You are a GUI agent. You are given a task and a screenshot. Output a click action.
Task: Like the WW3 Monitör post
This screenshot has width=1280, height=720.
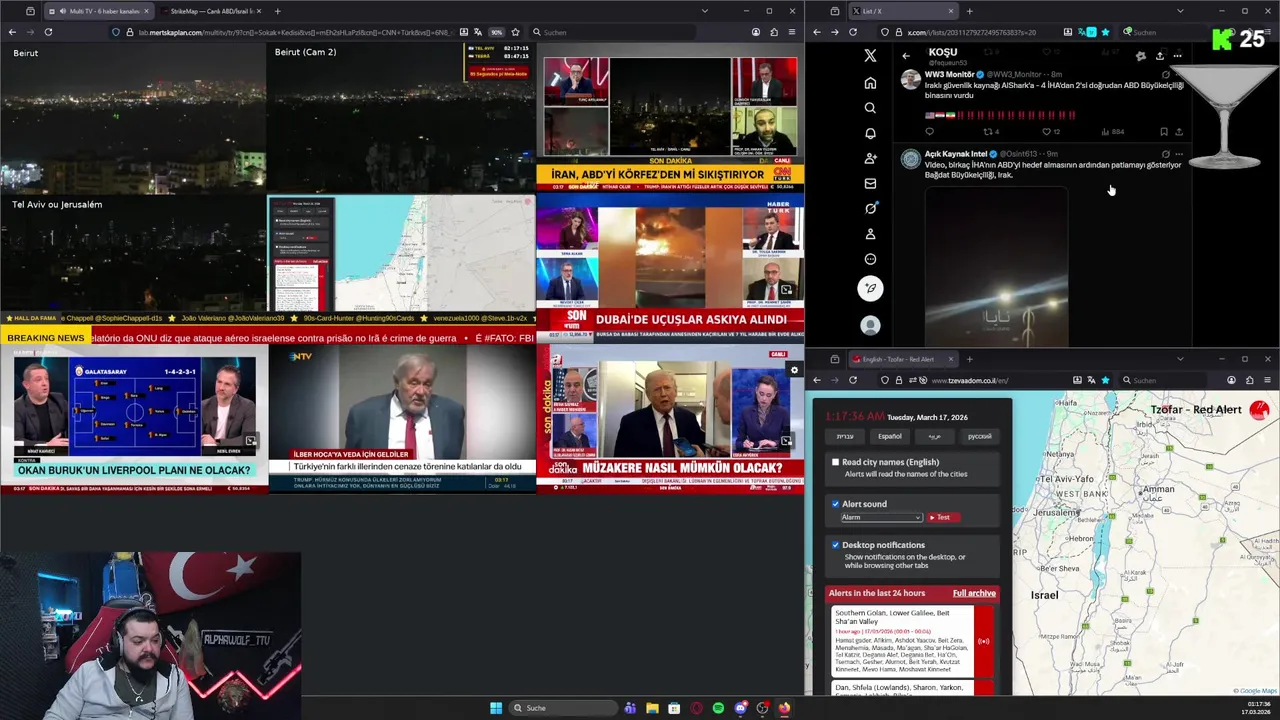pos(1047,131)
